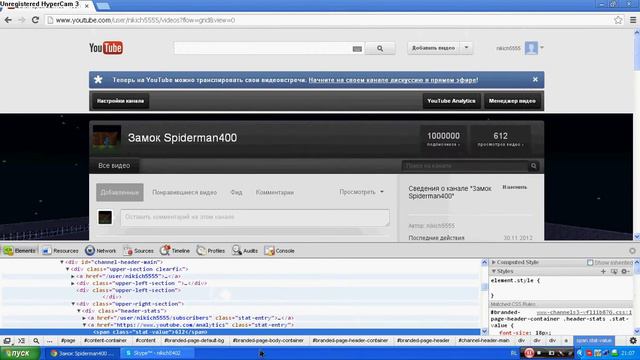The width and height of the screenshot is (640, 360).
Task: Click the Добавить видео button
Action: [x=433, y=48]
